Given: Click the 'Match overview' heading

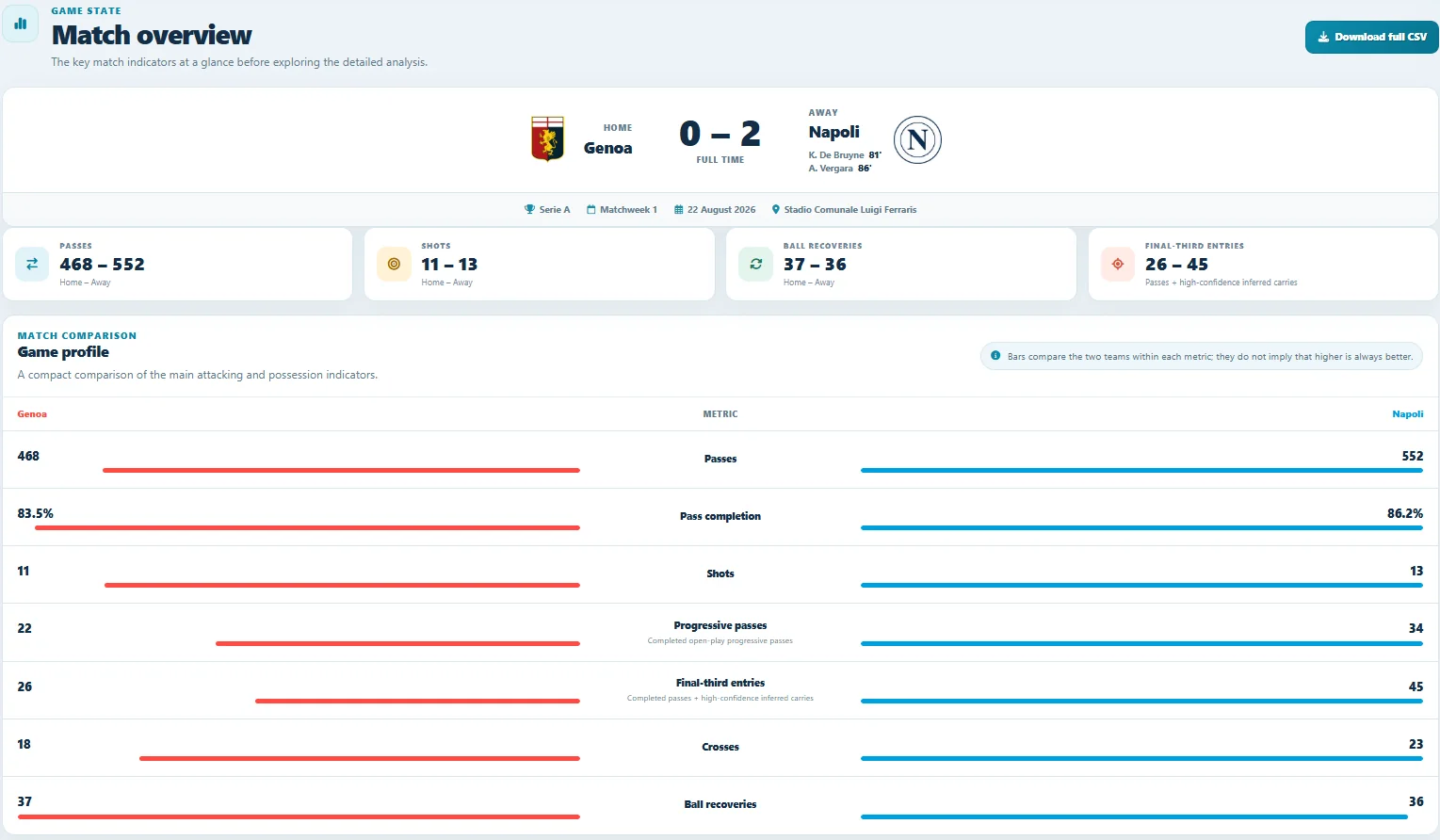Looking at the screenshot, I should click(152, 35).
